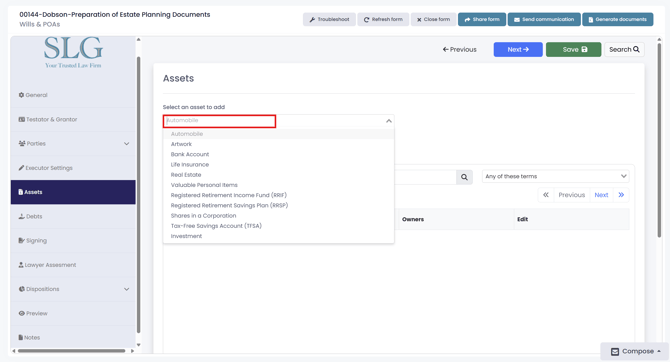Click the pagination Previous button
Image resolution: width=670 pixels, height=362 pixels.
(571, 195)
